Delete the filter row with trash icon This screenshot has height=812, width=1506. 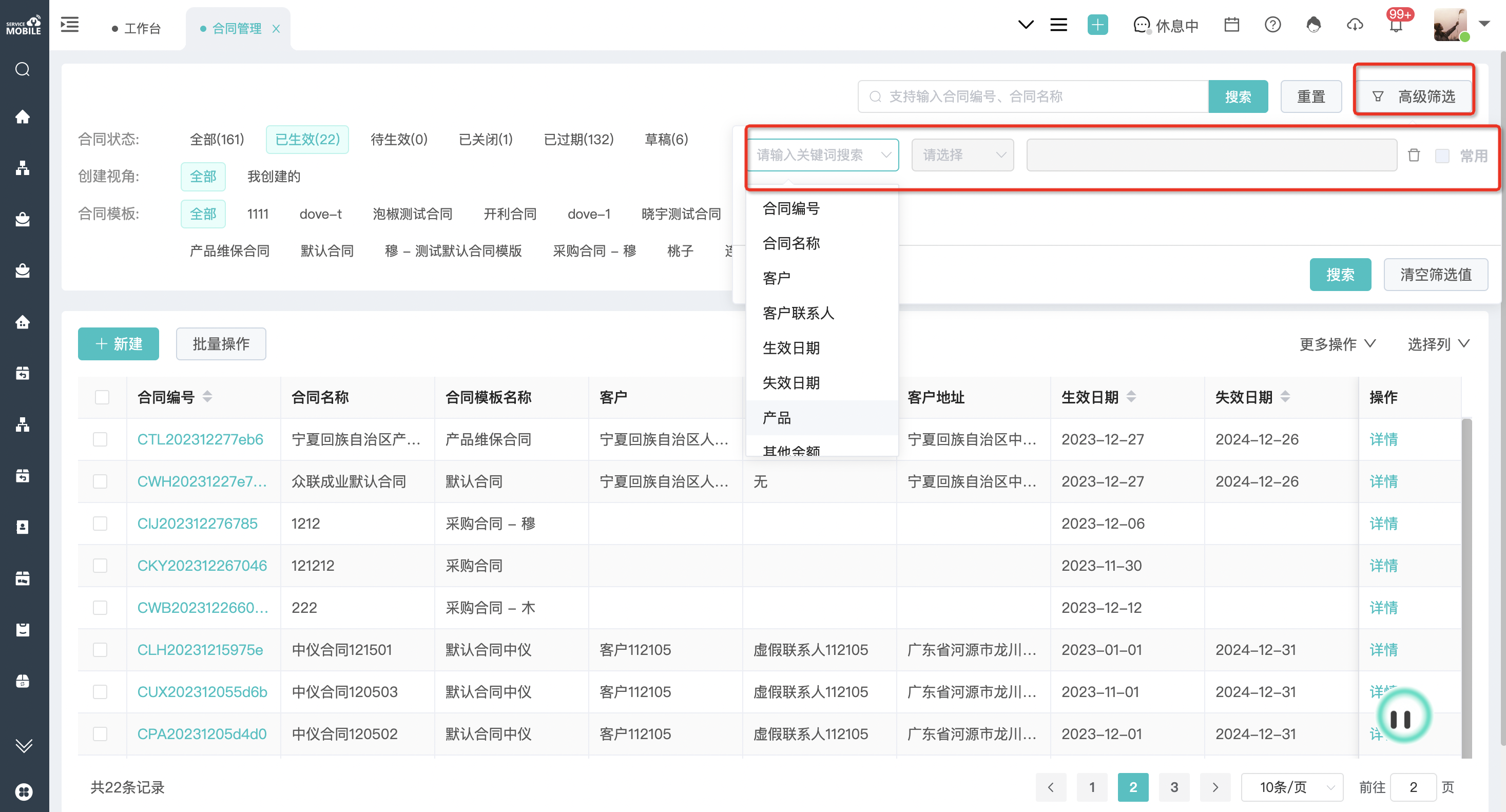[1414, 155]
